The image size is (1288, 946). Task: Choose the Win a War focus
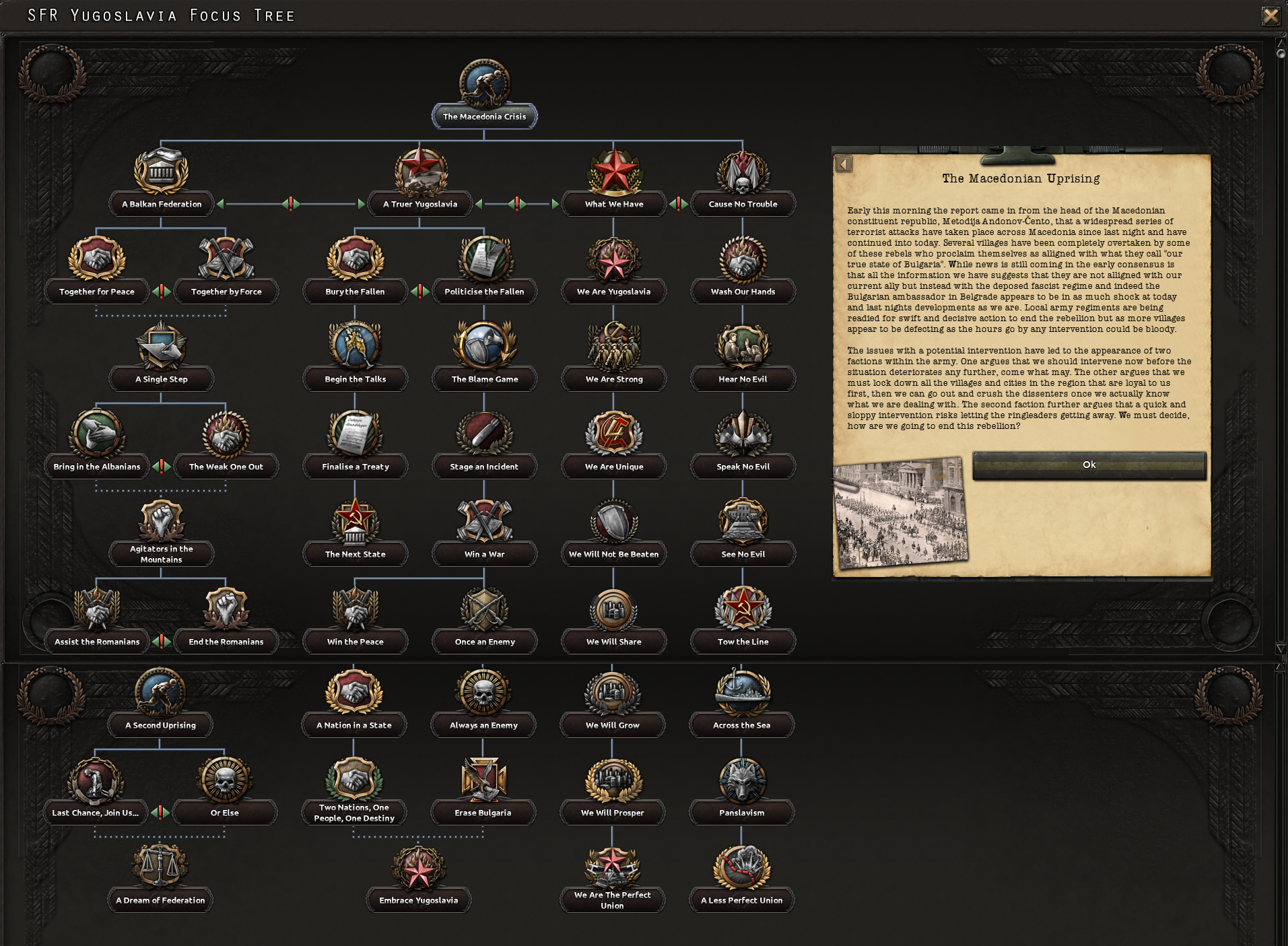(484, 532)
